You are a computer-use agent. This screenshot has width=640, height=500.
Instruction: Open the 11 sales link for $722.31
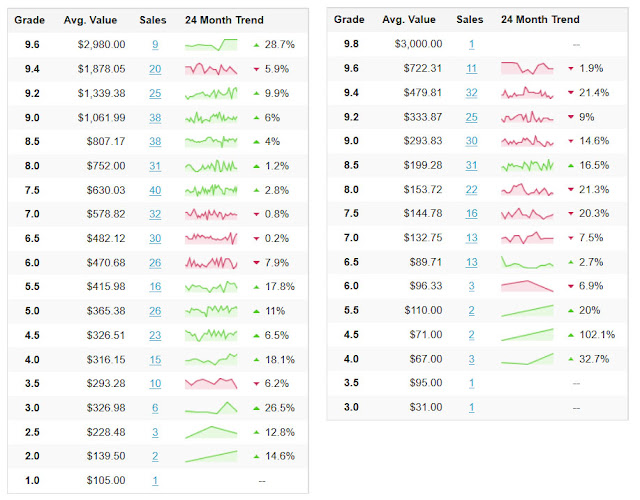point(471,69)
